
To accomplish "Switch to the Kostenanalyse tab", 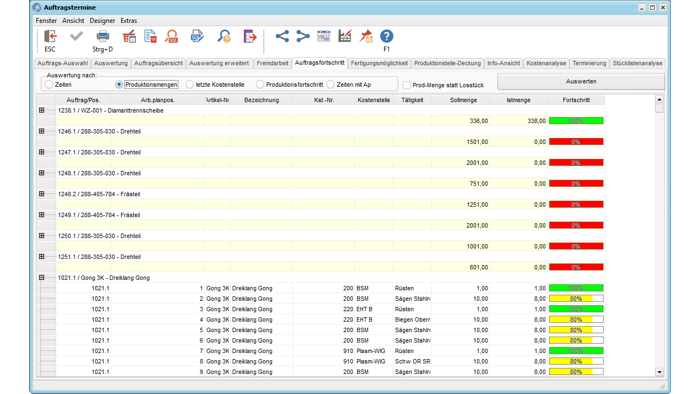I will (546, 63).
